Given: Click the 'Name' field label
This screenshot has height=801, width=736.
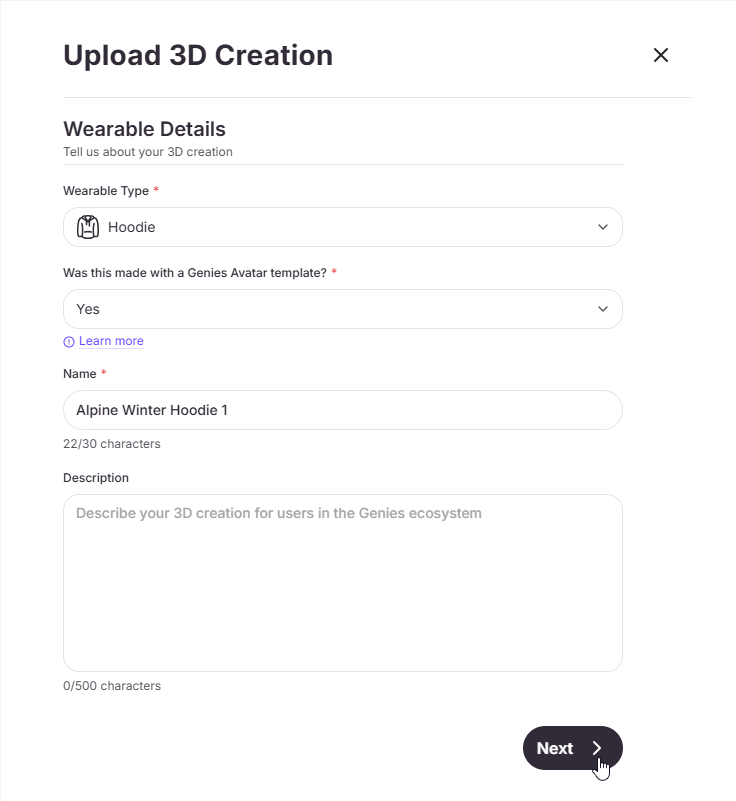Looking at the screenshot, I should pos(80,374).
